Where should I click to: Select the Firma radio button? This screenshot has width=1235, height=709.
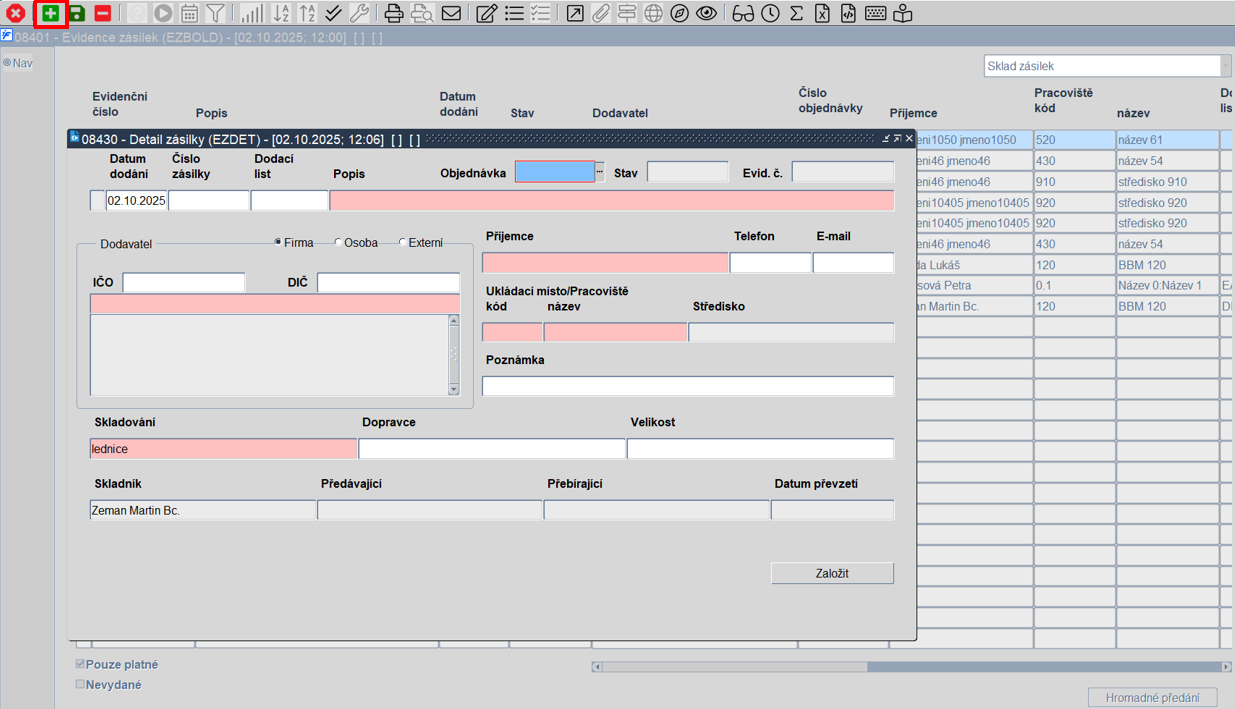tap(278, 243)
